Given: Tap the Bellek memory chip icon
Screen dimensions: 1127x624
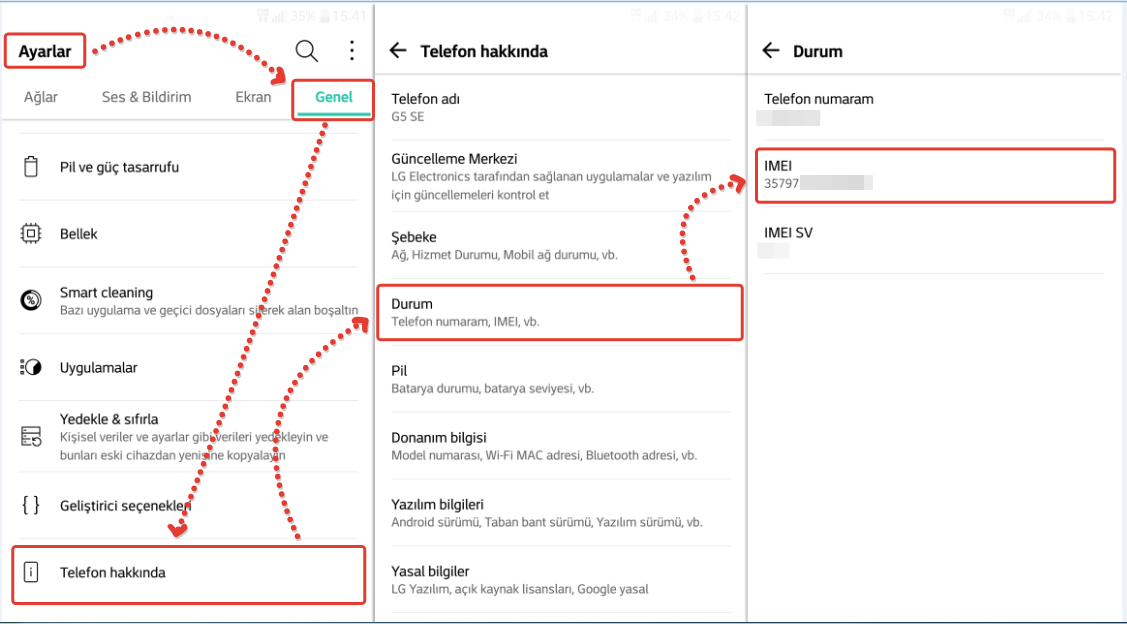Looking at the screenshot, I should 31,234.
